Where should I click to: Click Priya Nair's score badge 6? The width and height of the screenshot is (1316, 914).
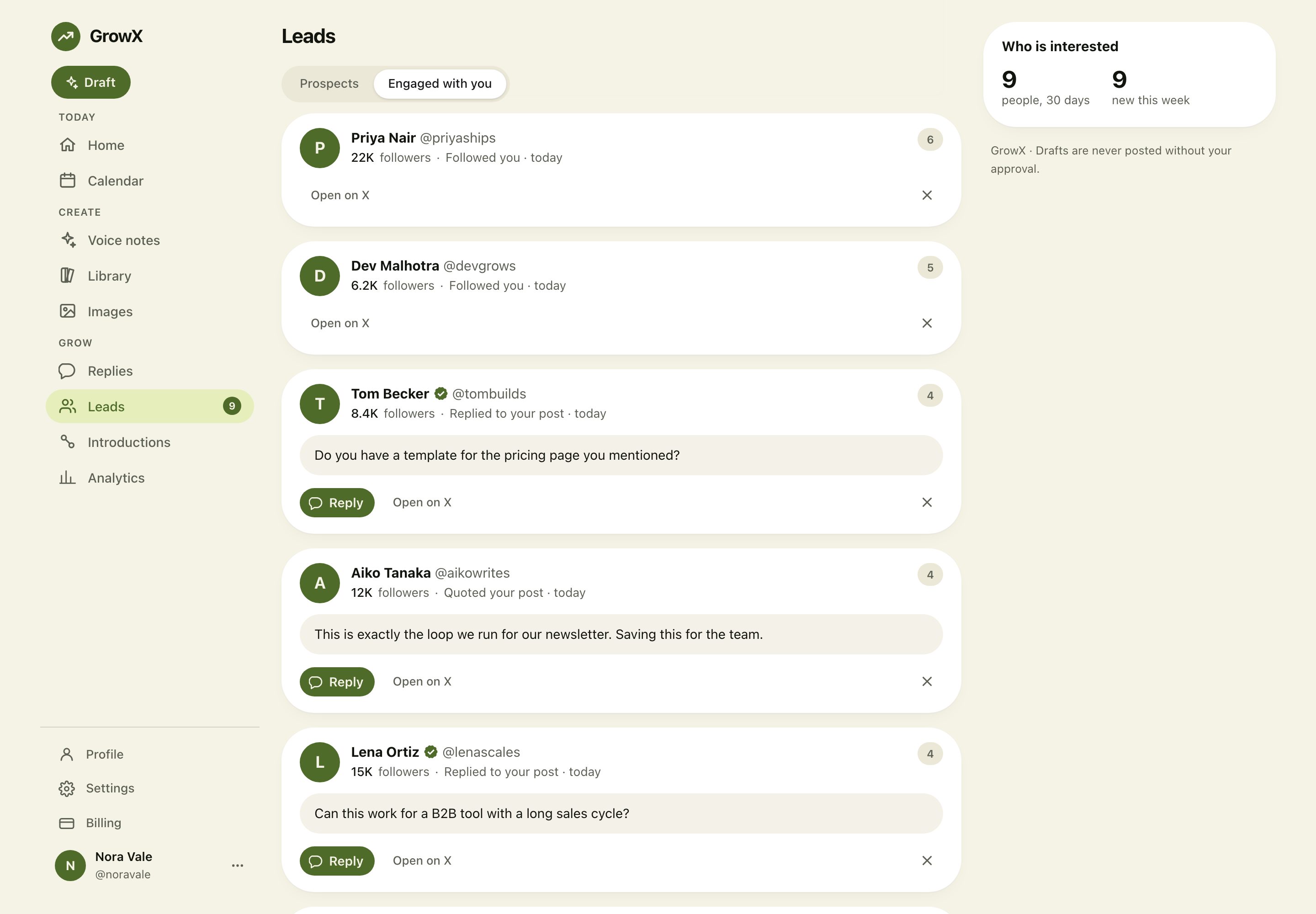coord(930,140)
